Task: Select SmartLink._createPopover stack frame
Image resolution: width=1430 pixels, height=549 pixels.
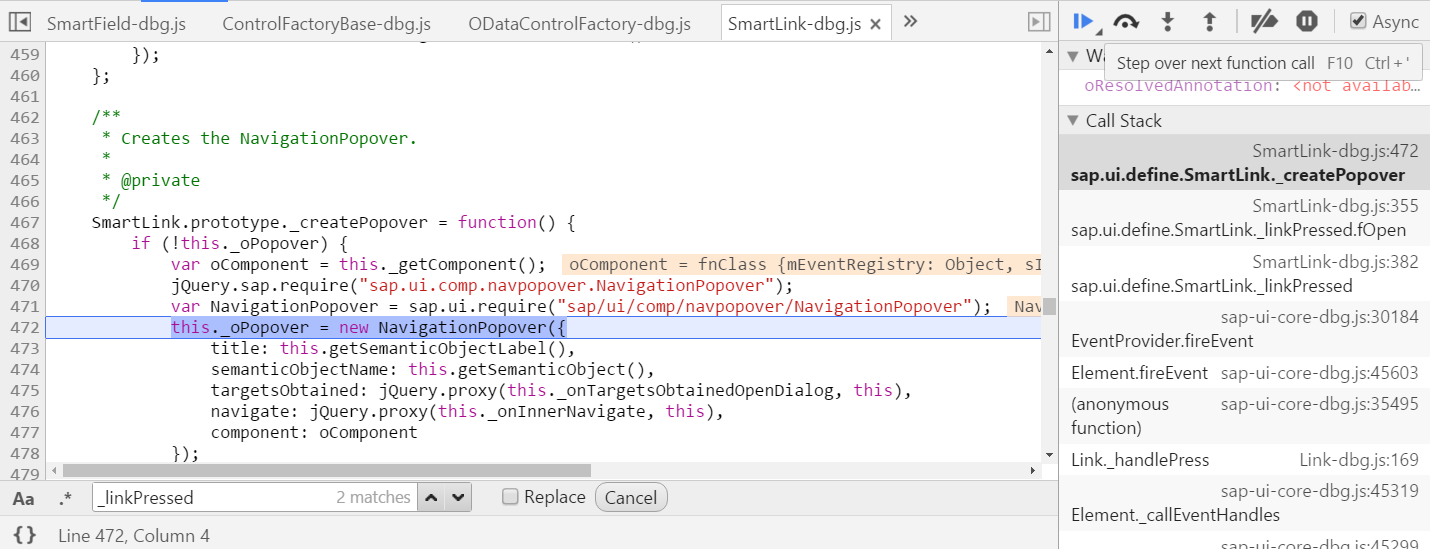Action: pos(1244,163)
